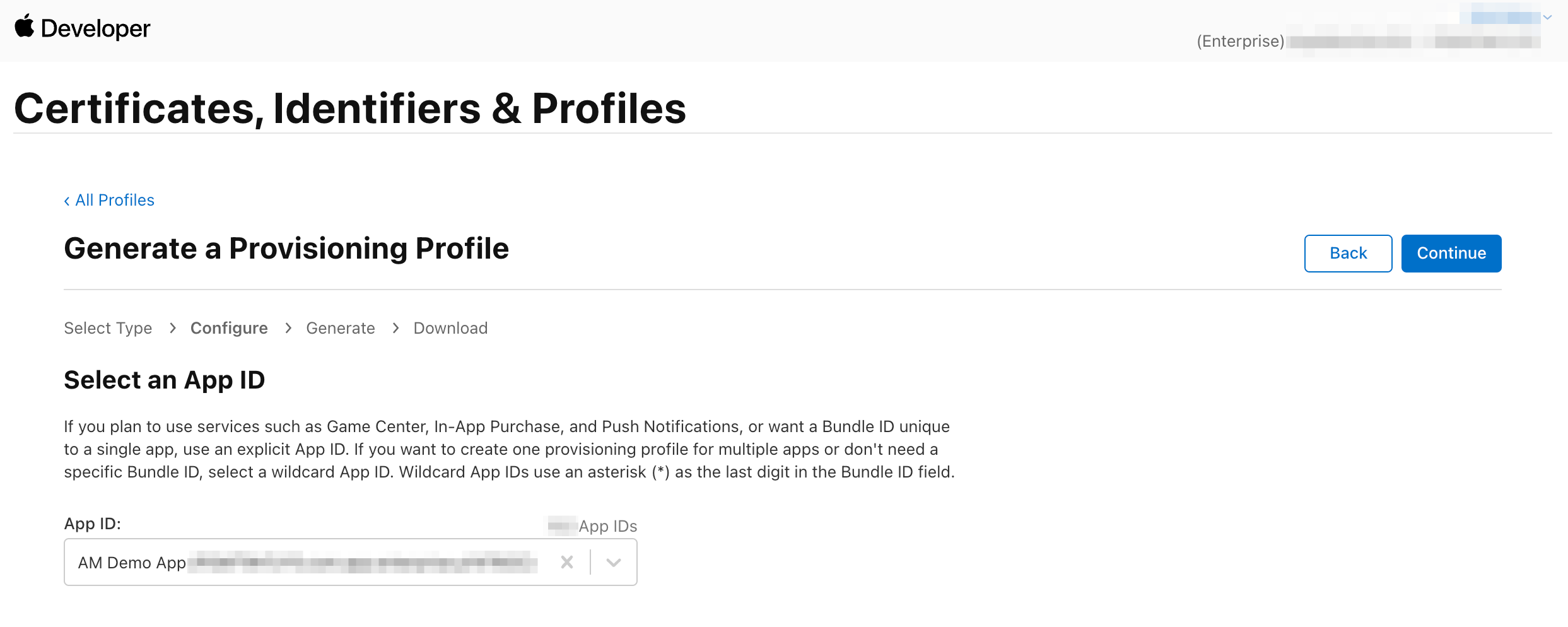The width and height of the screenshot is (1568, 627).
Task: Open the Developer home link
Action: click(95, 29)
